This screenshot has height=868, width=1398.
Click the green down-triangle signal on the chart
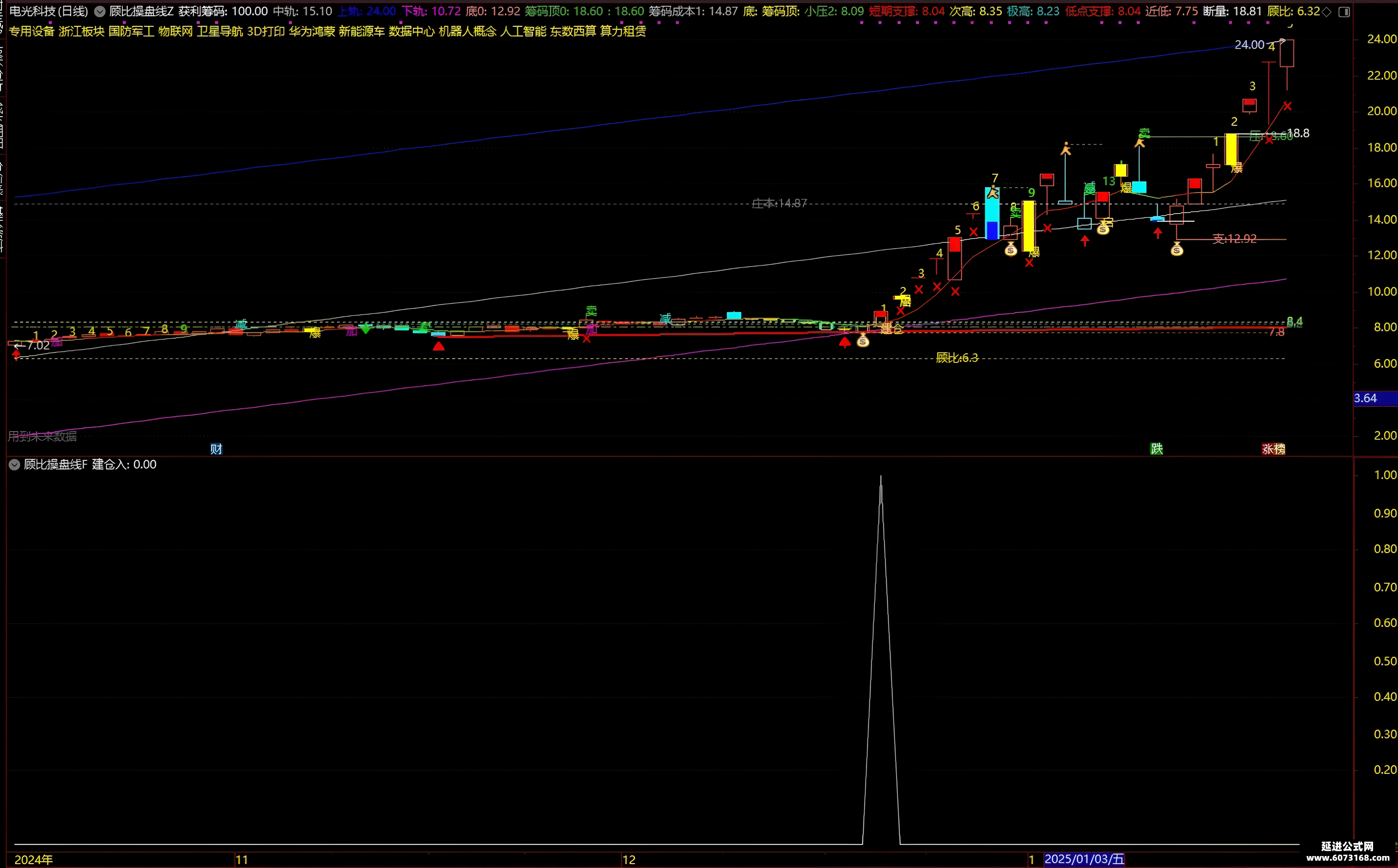point(365,329)
